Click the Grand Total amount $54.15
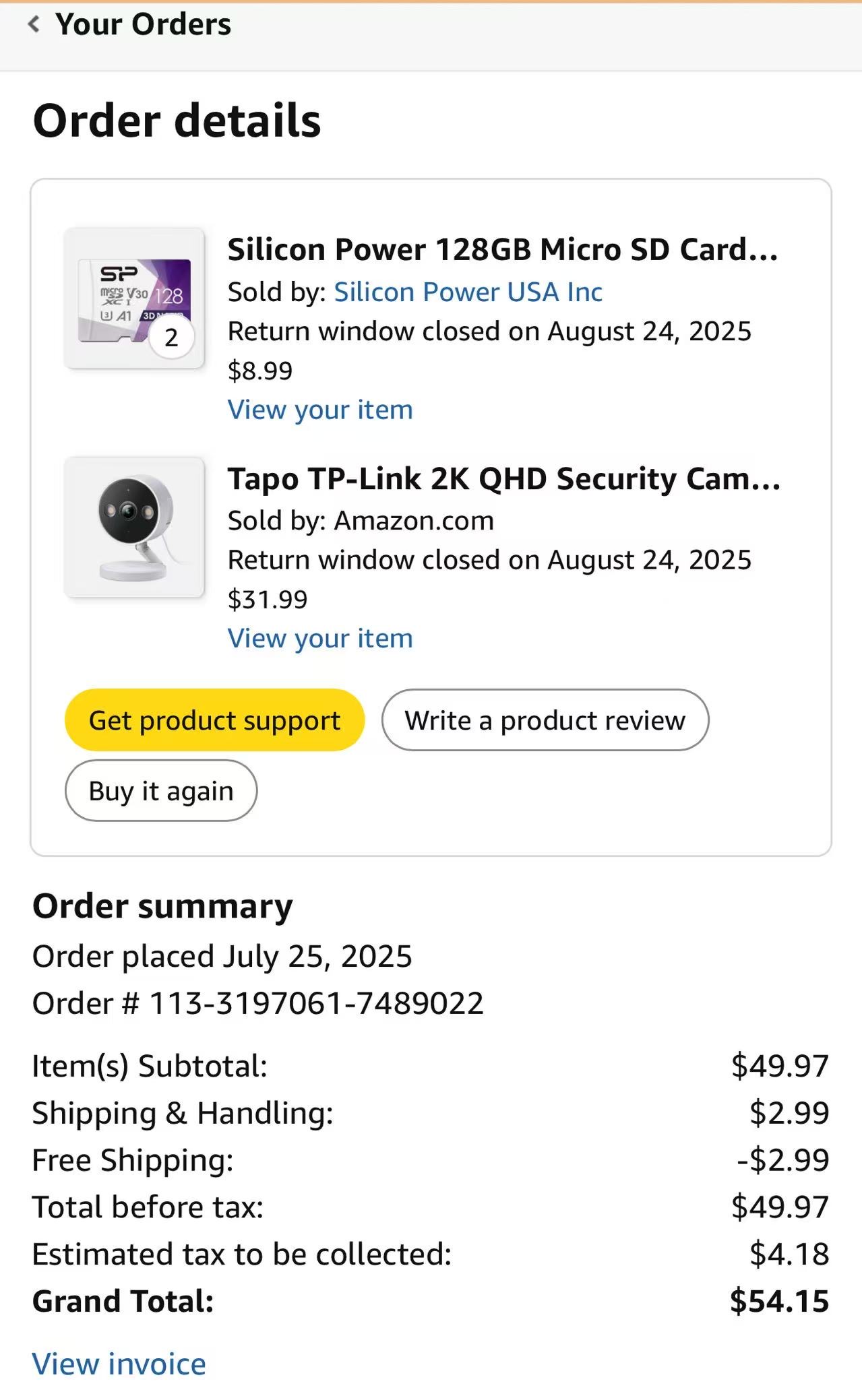The image size is (862, 1400). pos(779,1301)
